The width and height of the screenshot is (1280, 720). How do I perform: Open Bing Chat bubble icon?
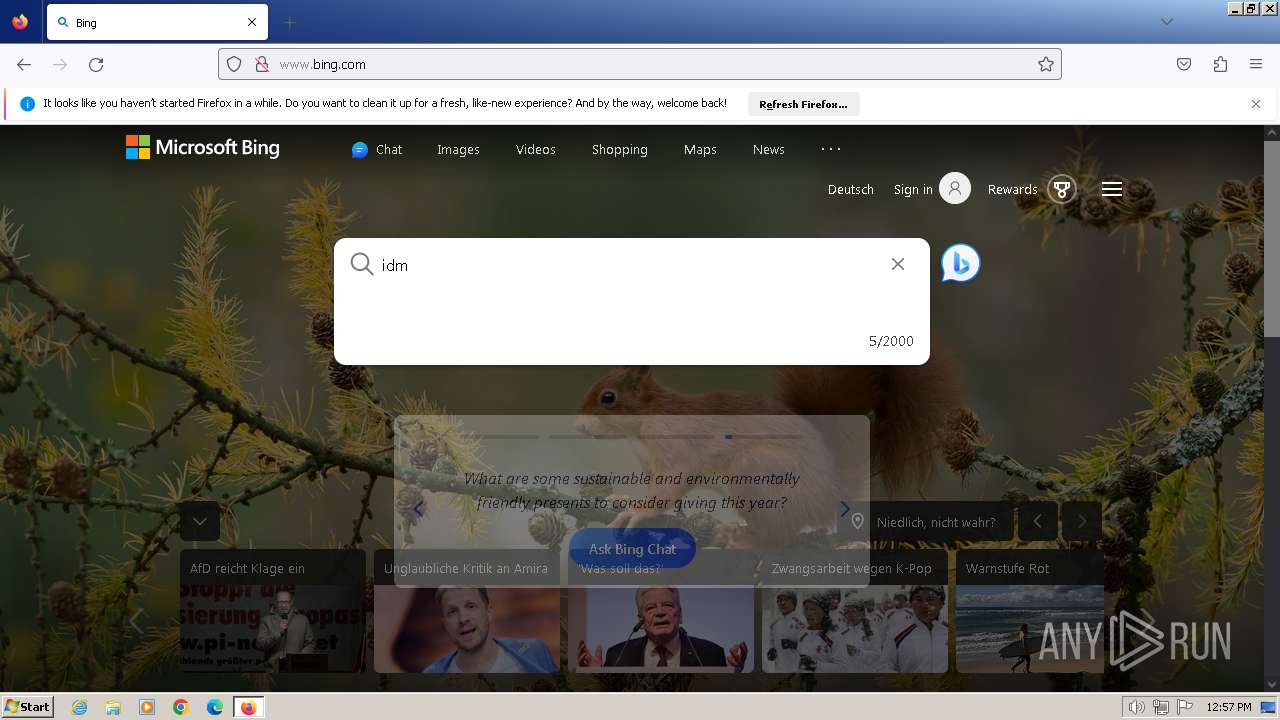(960, 263)
